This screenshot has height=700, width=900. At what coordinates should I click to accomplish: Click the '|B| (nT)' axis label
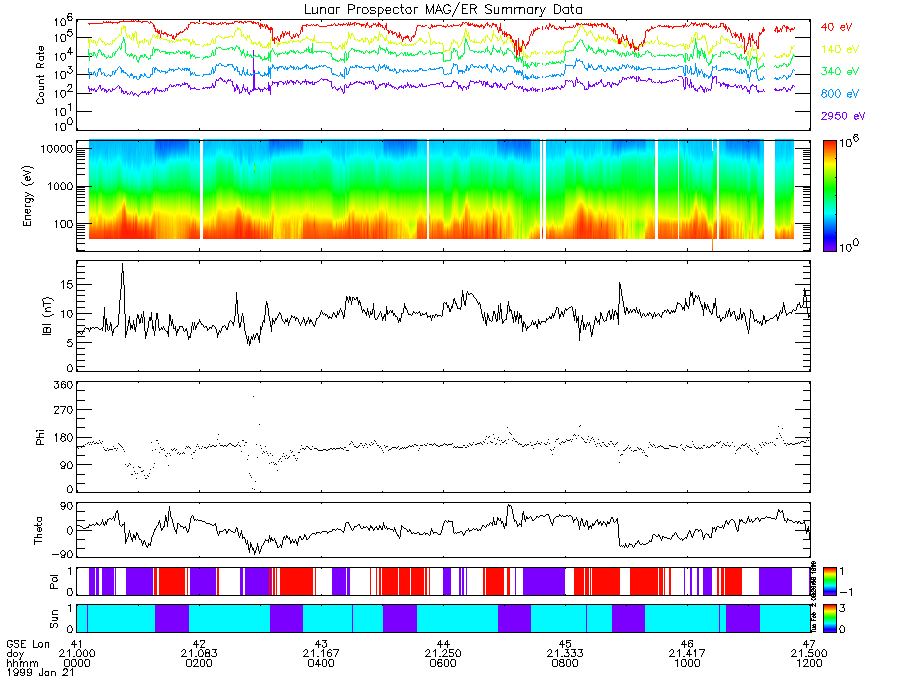(48, 316)
